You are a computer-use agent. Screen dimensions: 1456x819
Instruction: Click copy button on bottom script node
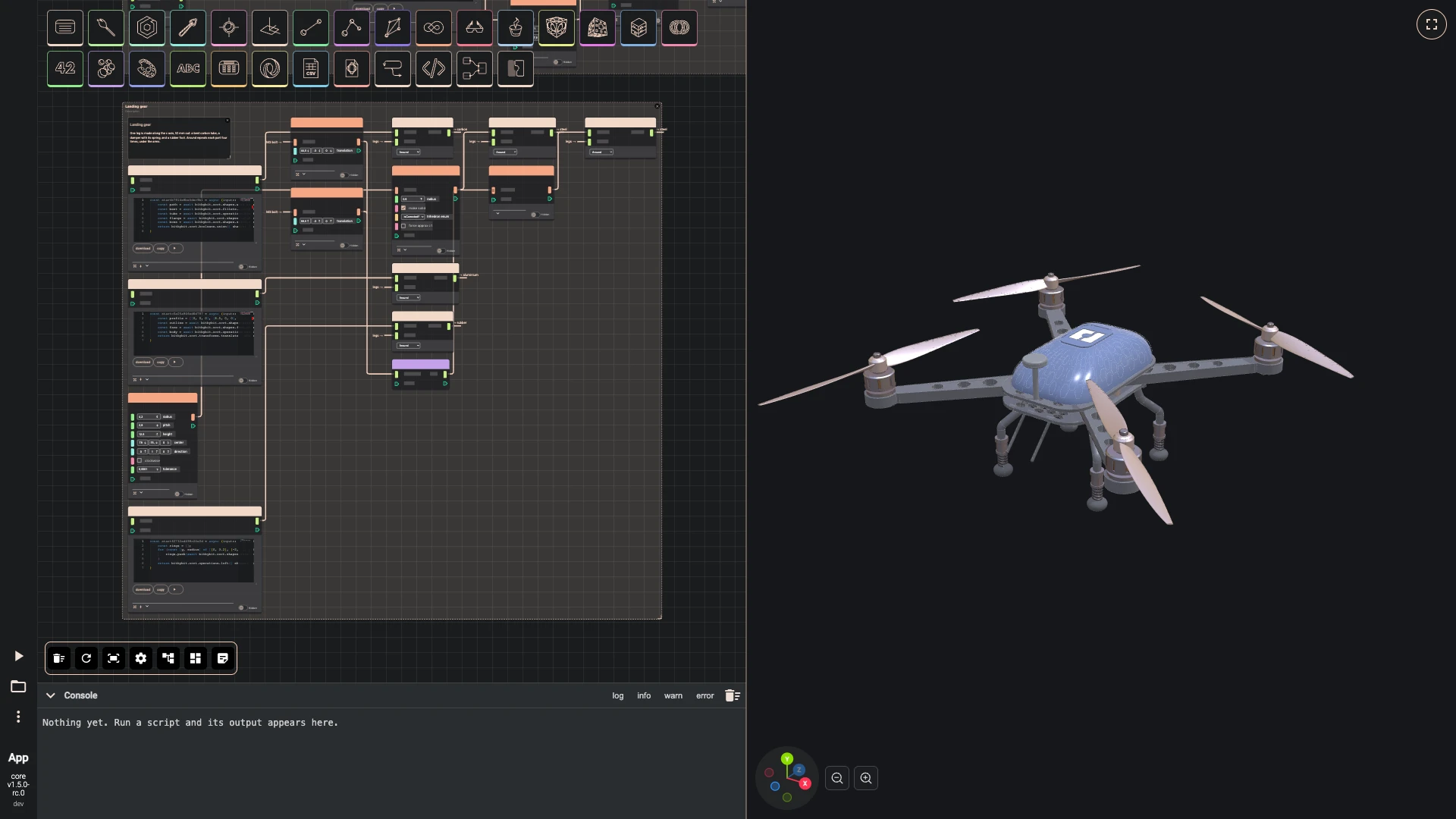pos(161,589)
